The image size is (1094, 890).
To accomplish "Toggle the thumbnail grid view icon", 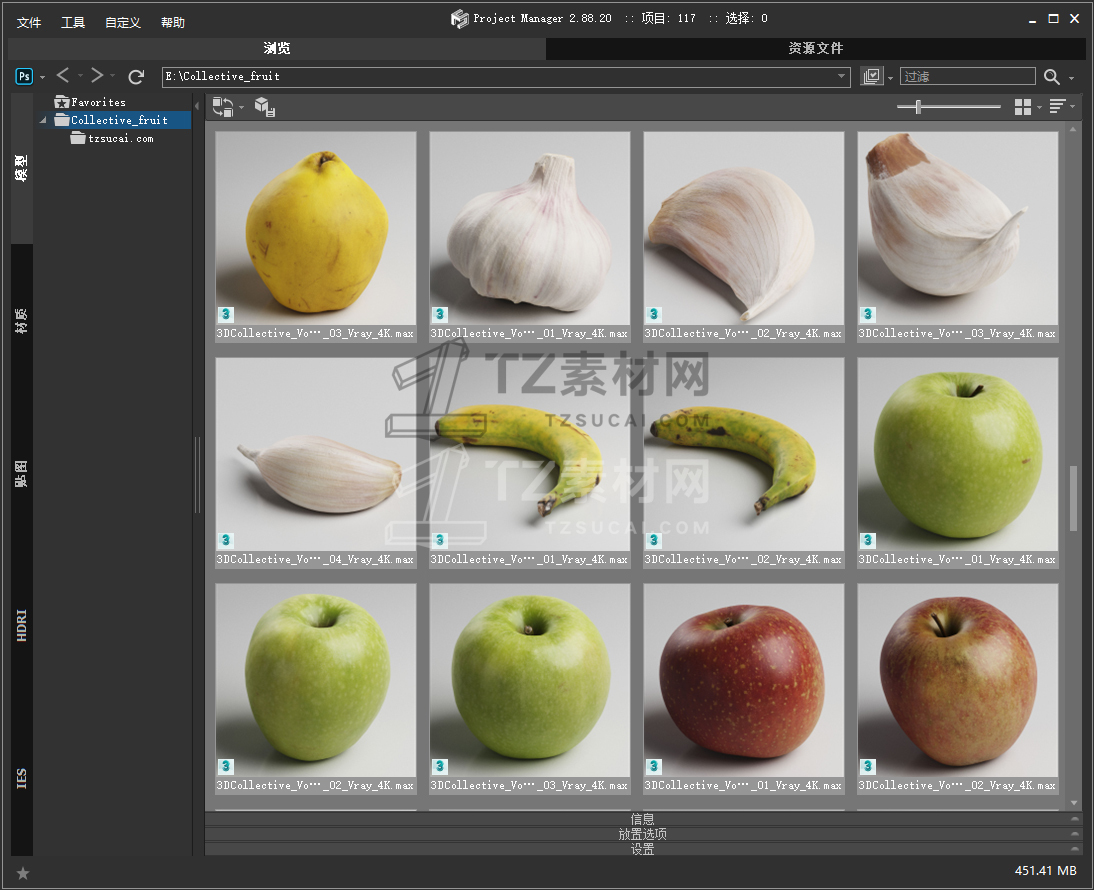I will 1022,107.
